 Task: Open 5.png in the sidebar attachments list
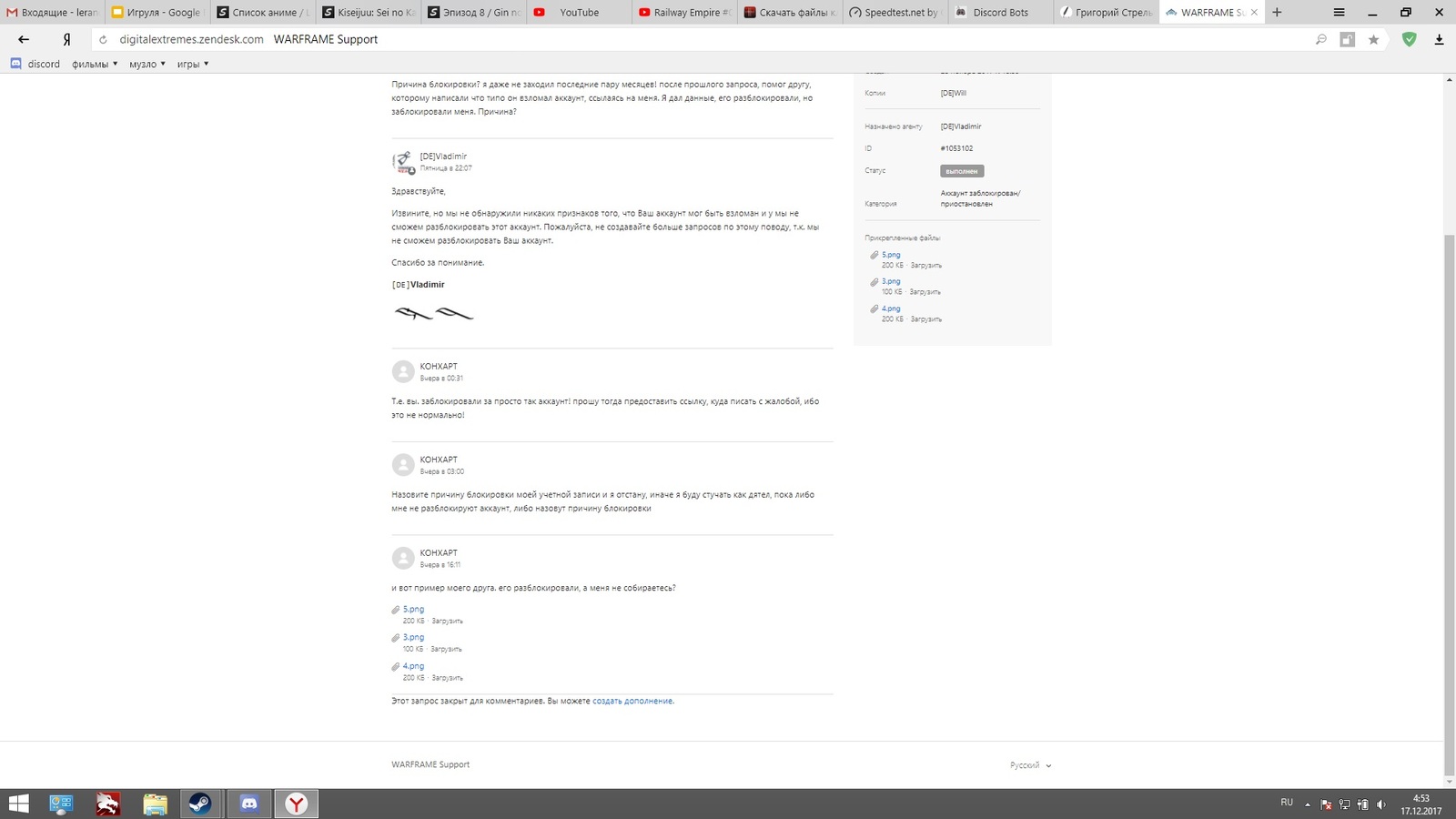pos(891,255)
